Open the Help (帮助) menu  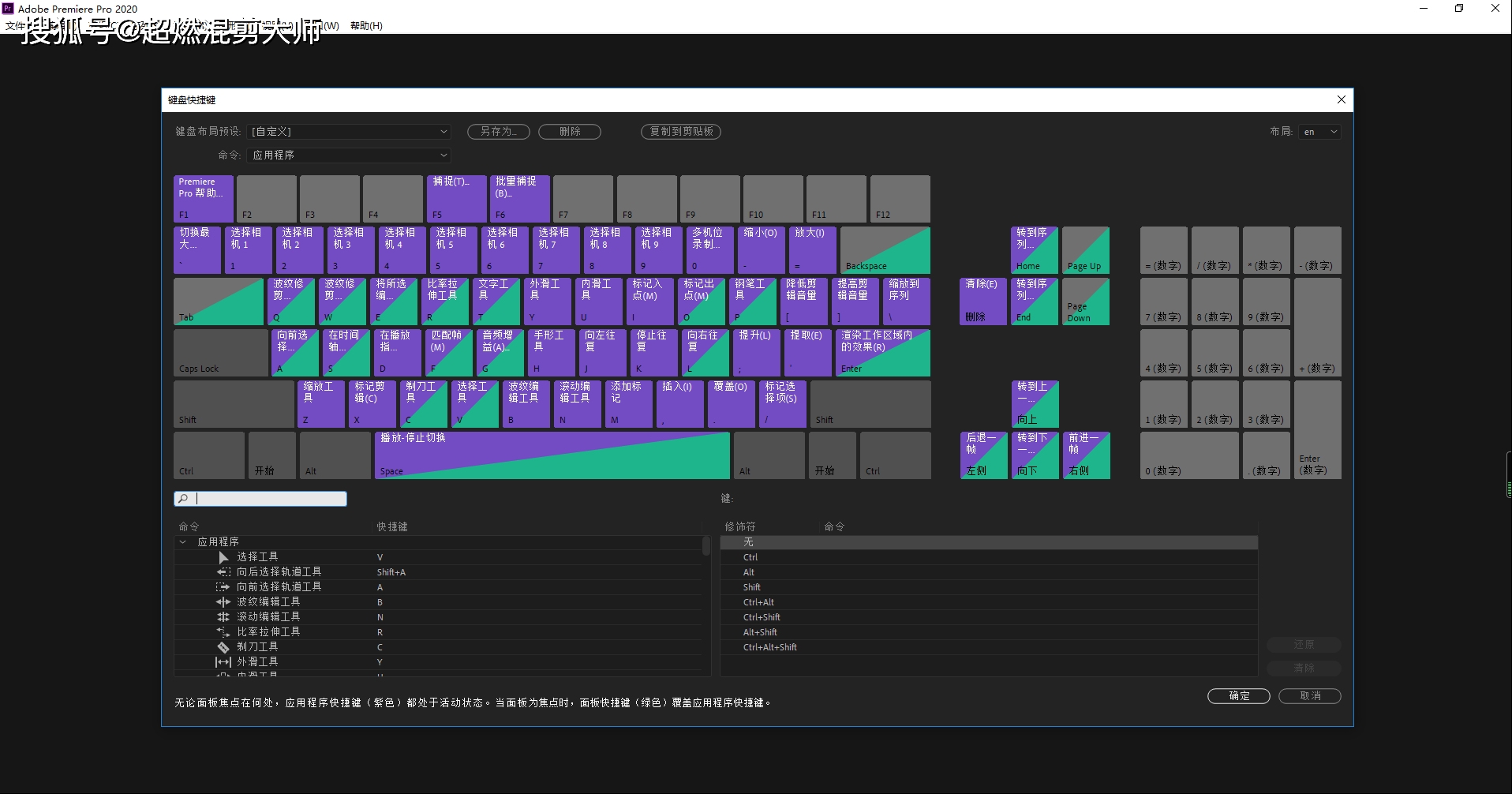[x=366, y=25]
